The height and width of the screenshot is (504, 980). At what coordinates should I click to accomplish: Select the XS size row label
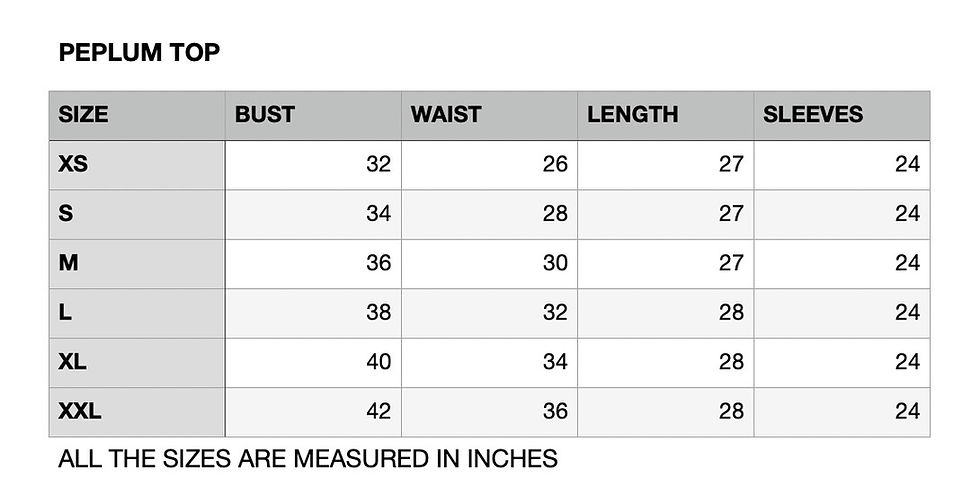click(73, 164)
